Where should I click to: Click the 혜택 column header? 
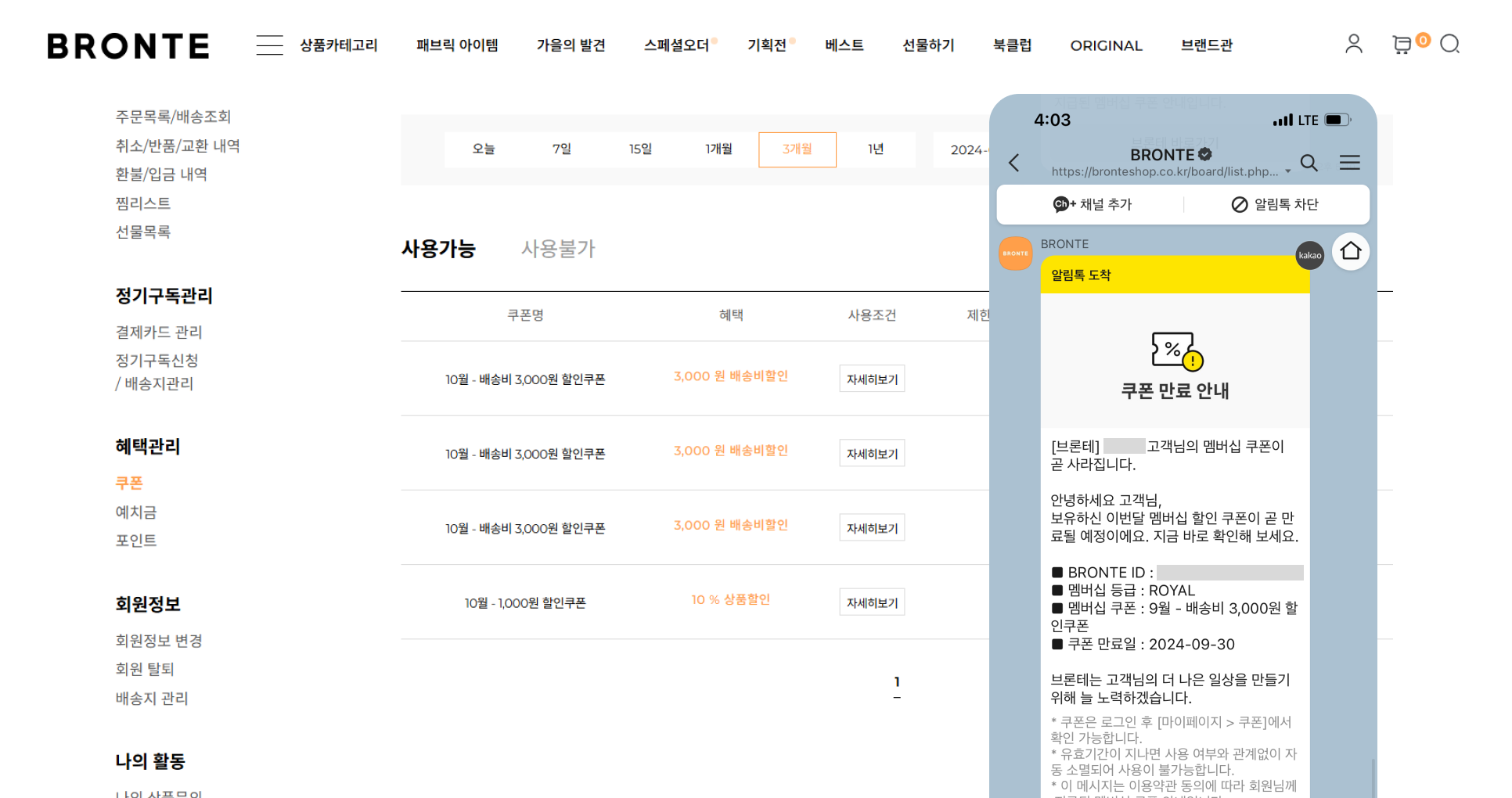[x=731, y=315]
